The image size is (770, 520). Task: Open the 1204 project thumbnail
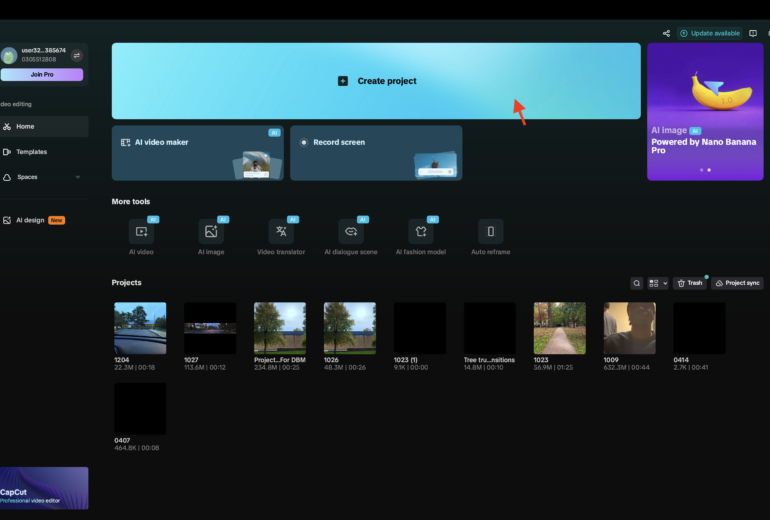click(x=140, y=328)
